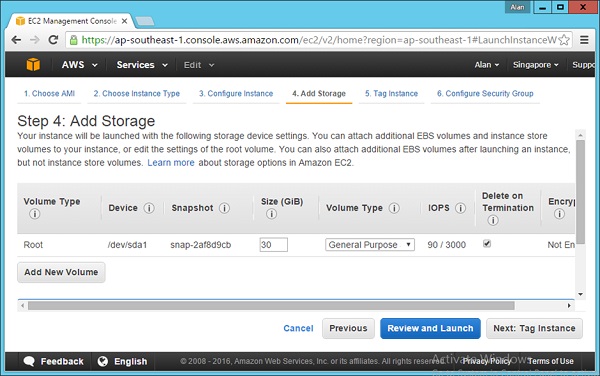Screen dimensions: 600x376
Task: Focus the Size (GiB) input field
Action: click(x=274, y=245)
